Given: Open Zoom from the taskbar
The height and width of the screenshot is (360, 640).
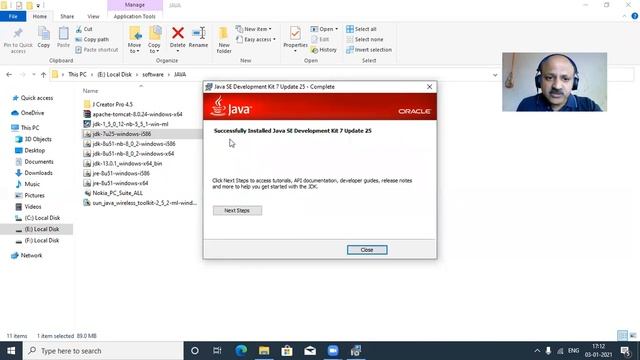Looking at the screenshot, I should 333,351.
